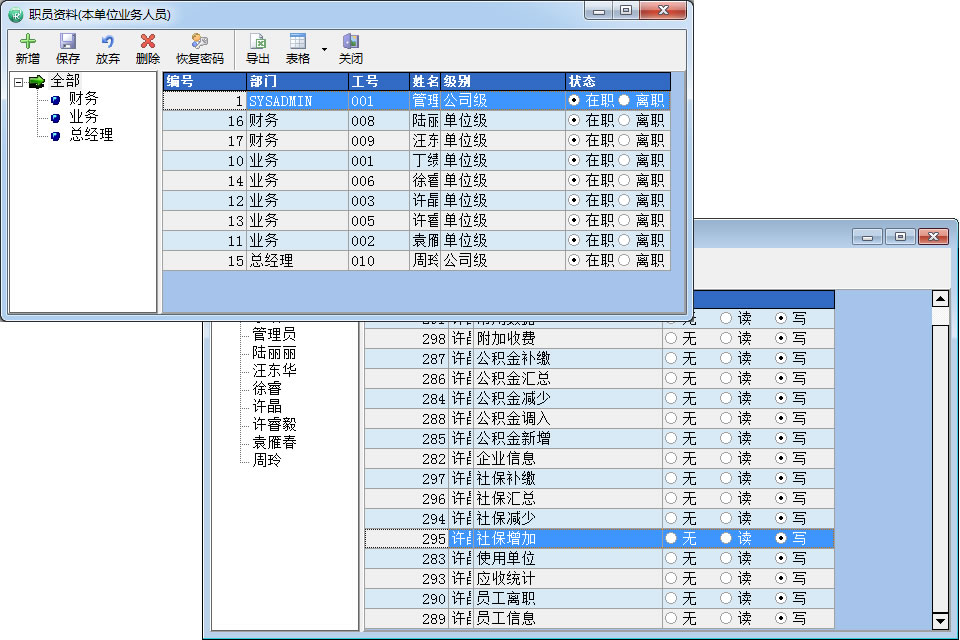The width and height of the screenshot is (960, 640).
Task: Select 财务 department in the tree
Action: pyautogui.click(x=84, y=99)
